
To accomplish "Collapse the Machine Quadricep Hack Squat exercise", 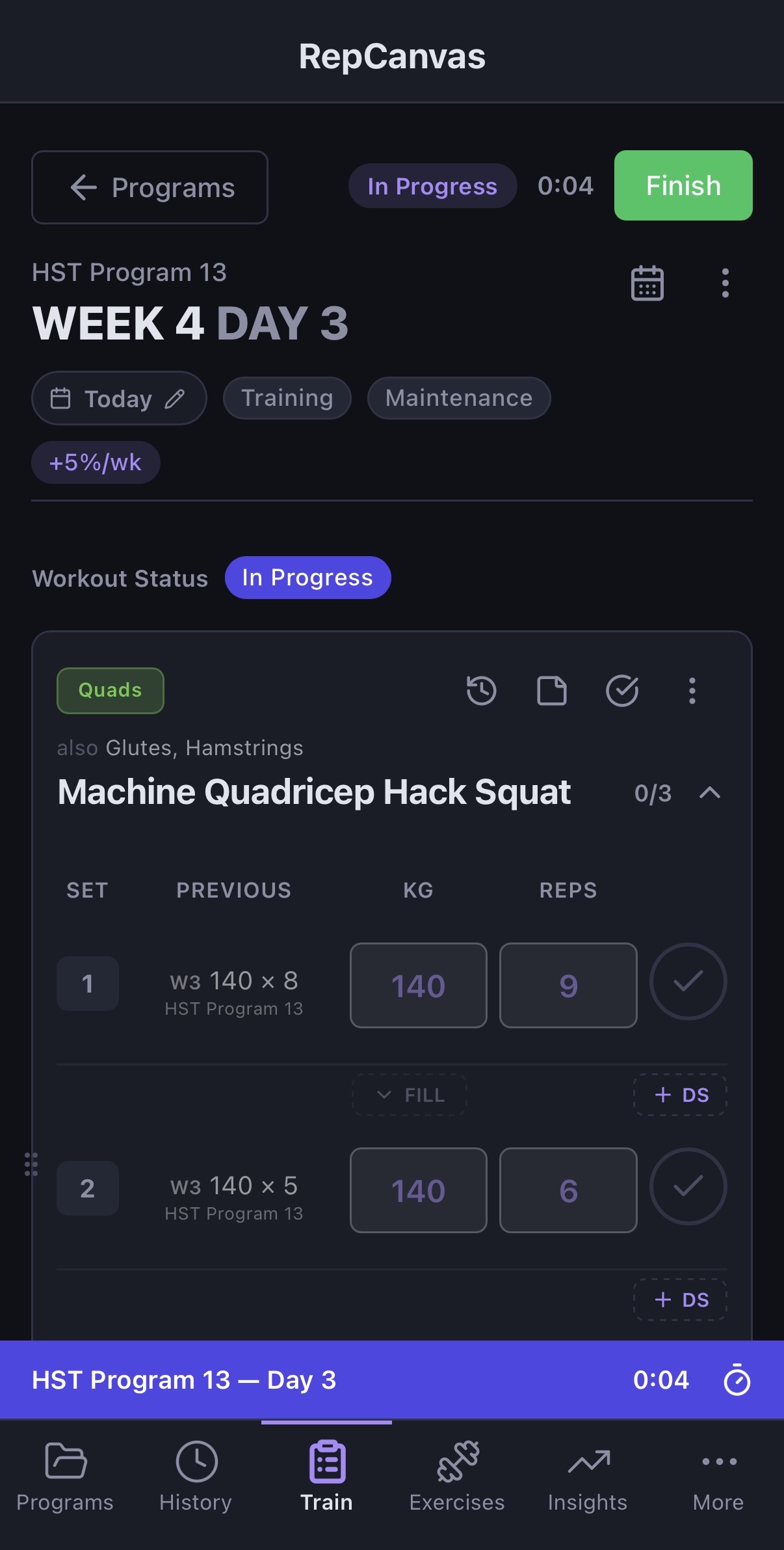I will point(710,793).
